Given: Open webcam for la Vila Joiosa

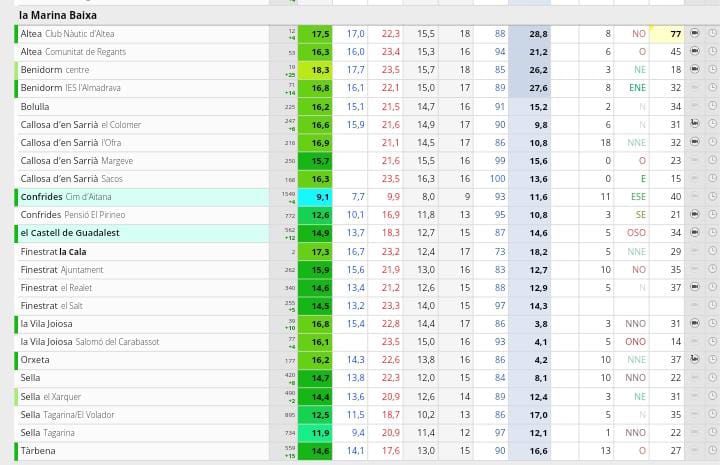Looking at the screenshot, I should [695, 324].
